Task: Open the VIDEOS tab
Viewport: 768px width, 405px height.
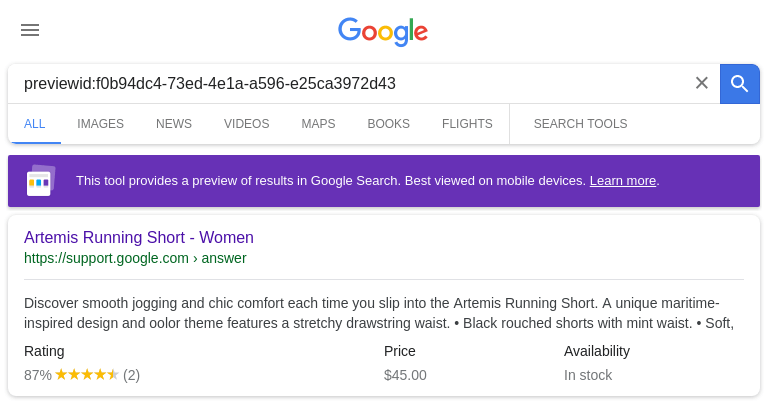Action: (246, 124)
